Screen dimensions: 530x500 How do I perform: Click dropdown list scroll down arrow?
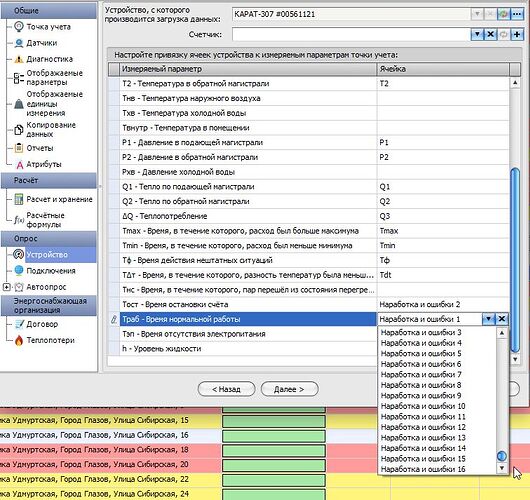502,468
